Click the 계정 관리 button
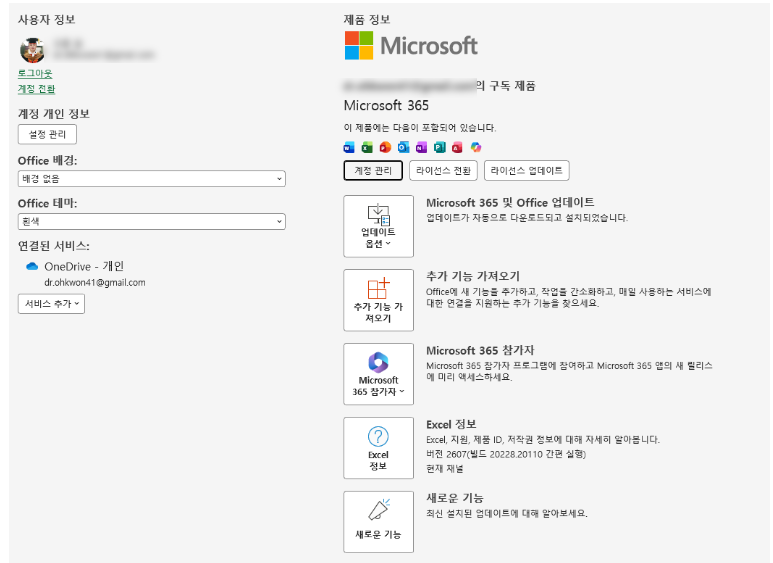The height and width of the screenshot is (563, 773). tap(373, 171)
